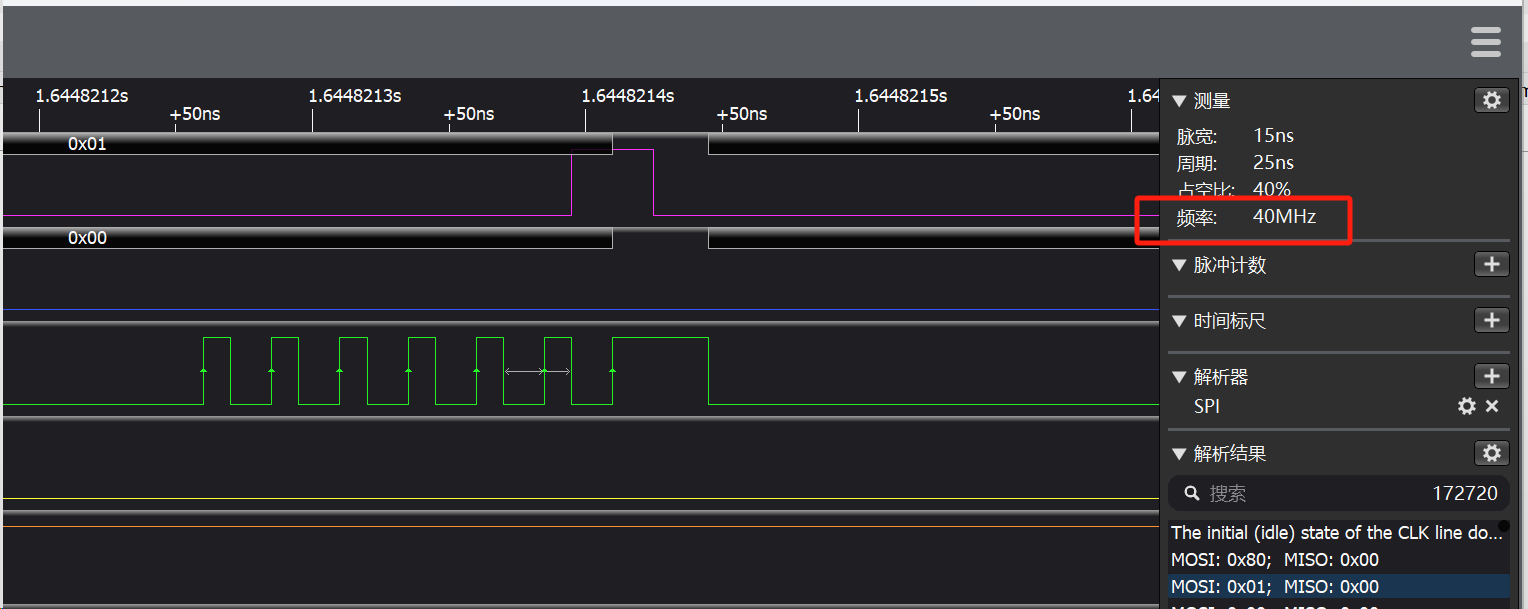
Task: Add a new decoder with 解析器 plus button
Action: pos(1492,376)
